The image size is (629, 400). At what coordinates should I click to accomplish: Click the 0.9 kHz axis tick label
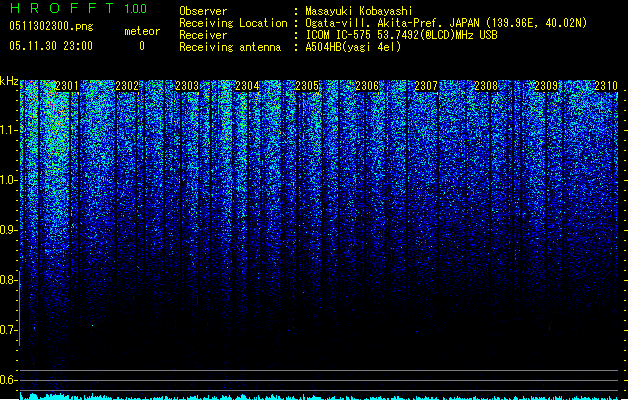(x=9, y=230)
